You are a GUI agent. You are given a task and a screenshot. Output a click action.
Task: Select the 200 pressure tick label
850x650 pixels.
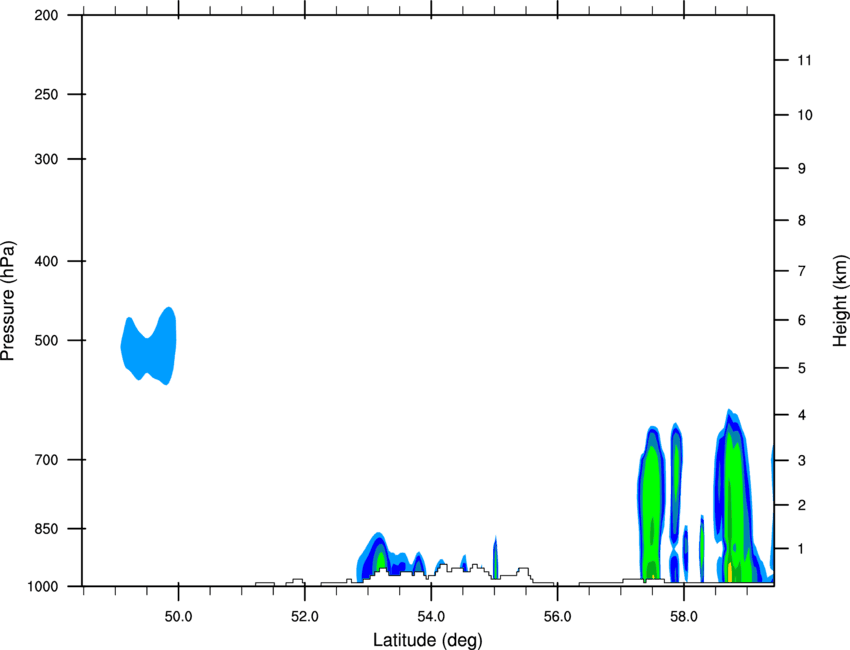[x=46, y=15]
